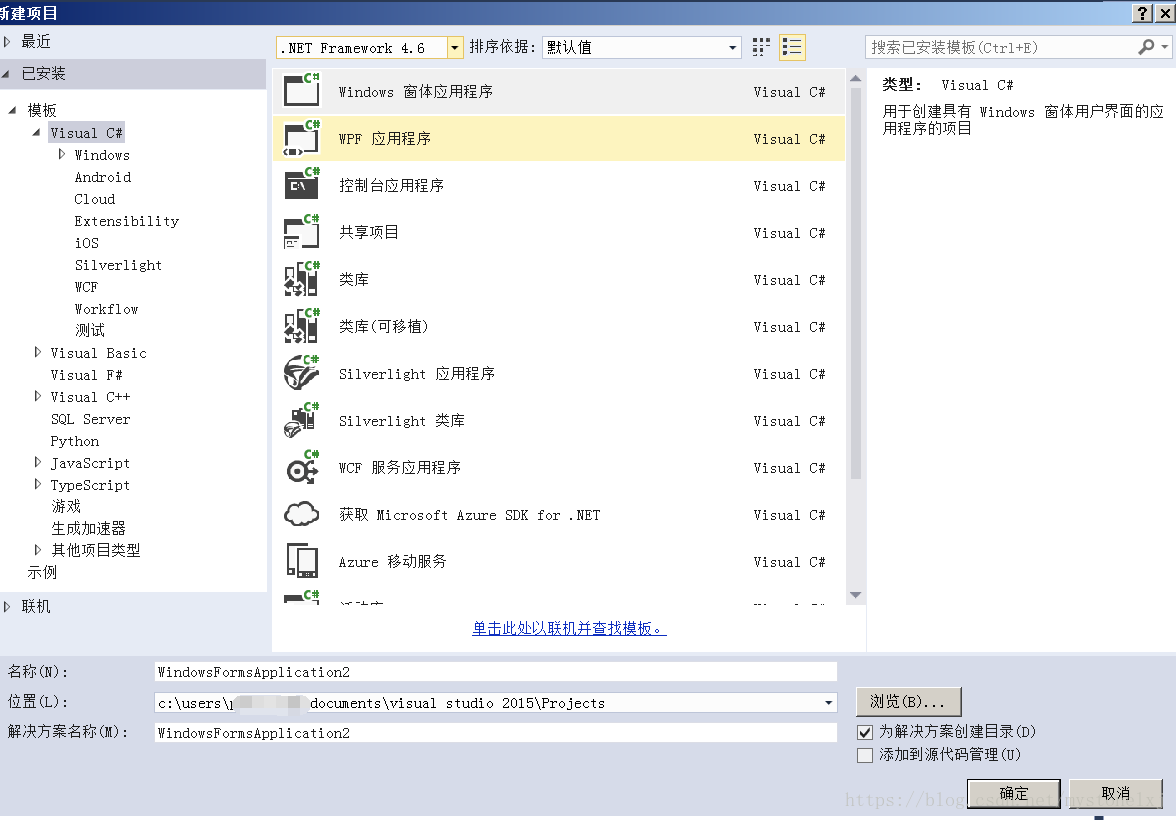Screen dimensions: 1176x820
Task: Choose the Silverlight 类库 icon
Action: (302, 420)
